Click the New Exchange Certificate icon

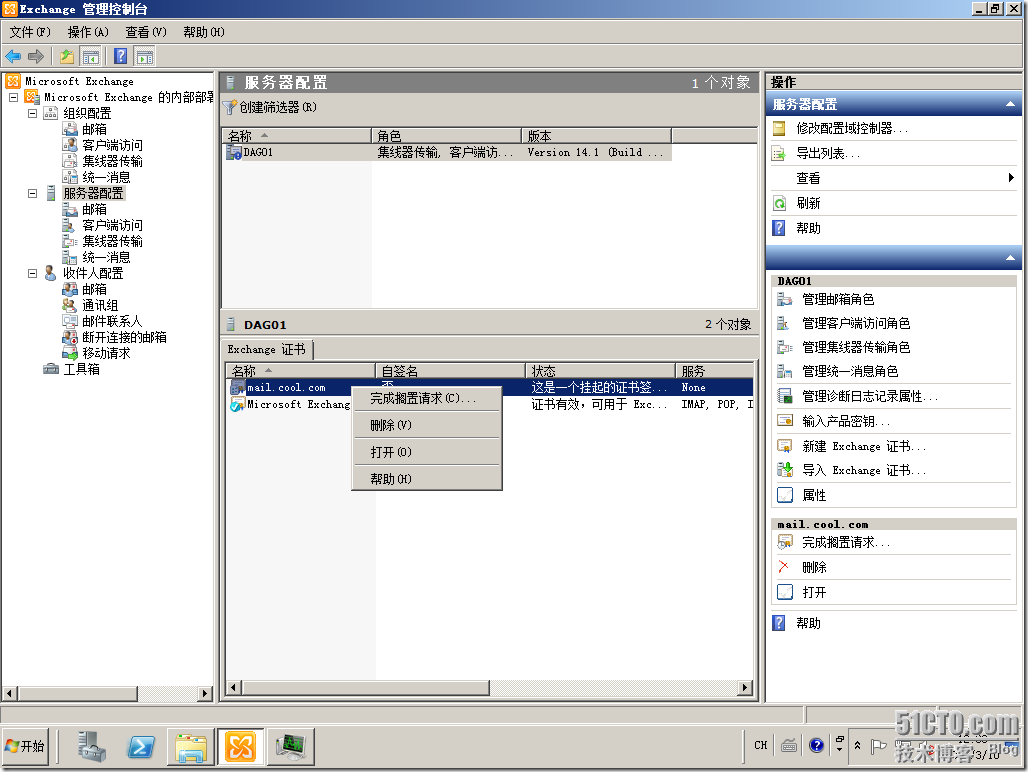[x=785, y=446]
